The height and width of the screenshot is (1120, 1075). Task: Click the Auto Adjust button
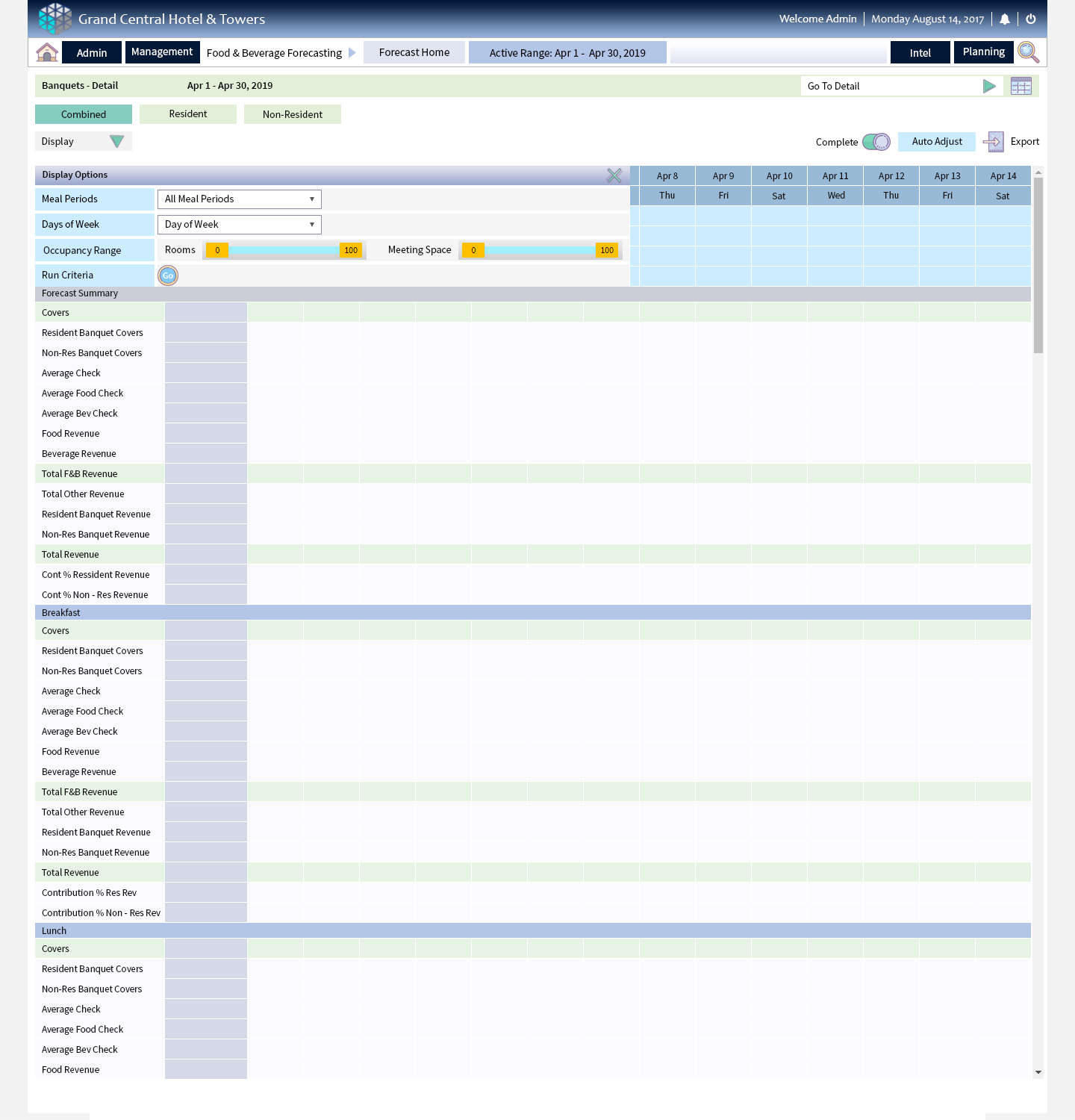(x=937, y=142)
